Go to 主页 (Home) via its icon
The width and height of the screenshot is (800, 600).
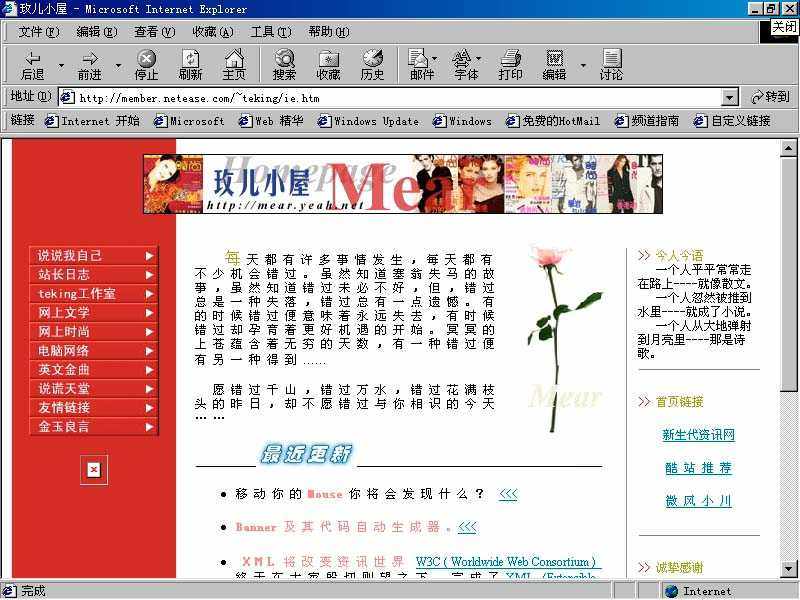(233, 63)
